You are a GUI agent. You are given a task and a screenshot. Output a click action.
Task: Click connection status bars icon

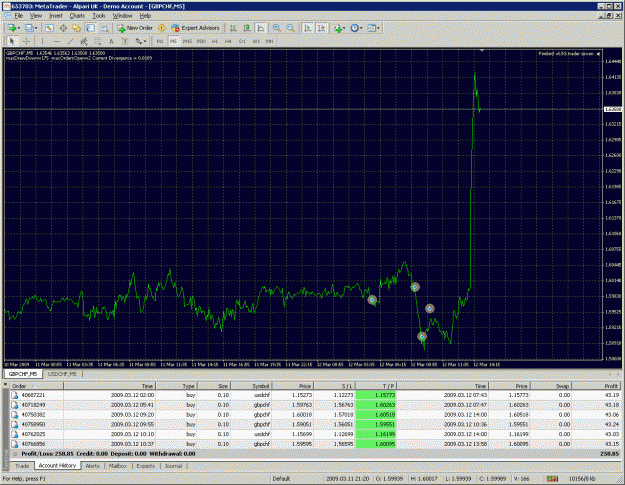pyautogui.click(x=552, y=479)
